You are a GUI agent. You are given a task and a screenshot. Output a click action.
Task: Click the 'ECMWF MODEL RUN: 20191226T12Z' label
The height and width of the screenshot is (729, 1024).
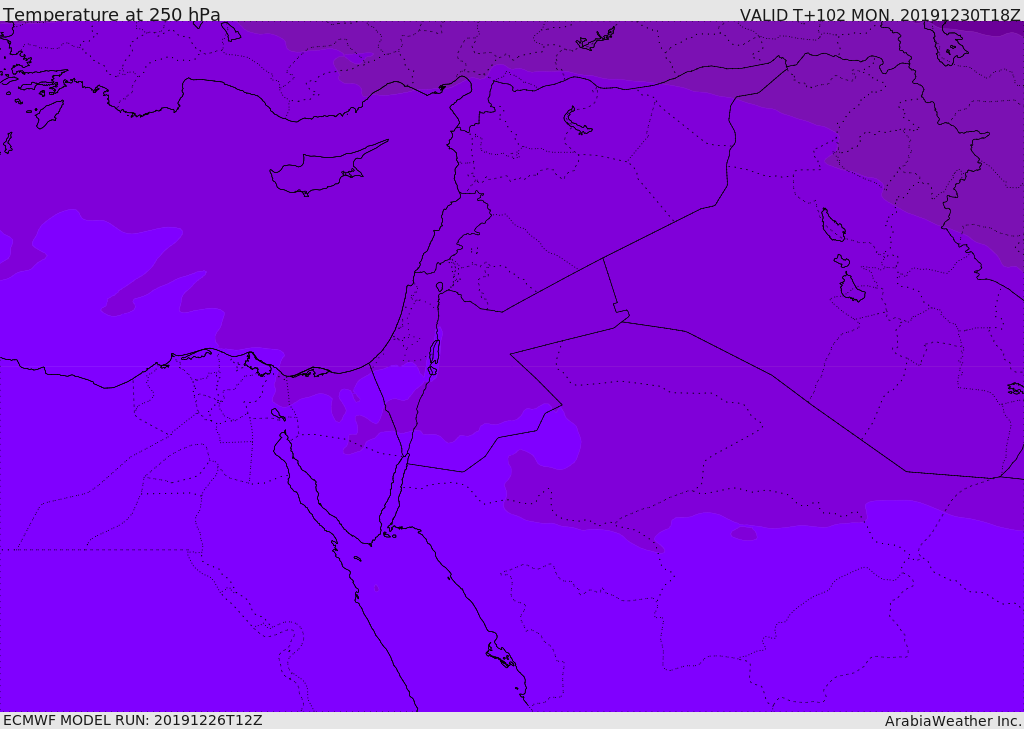(x=133, y=720)
